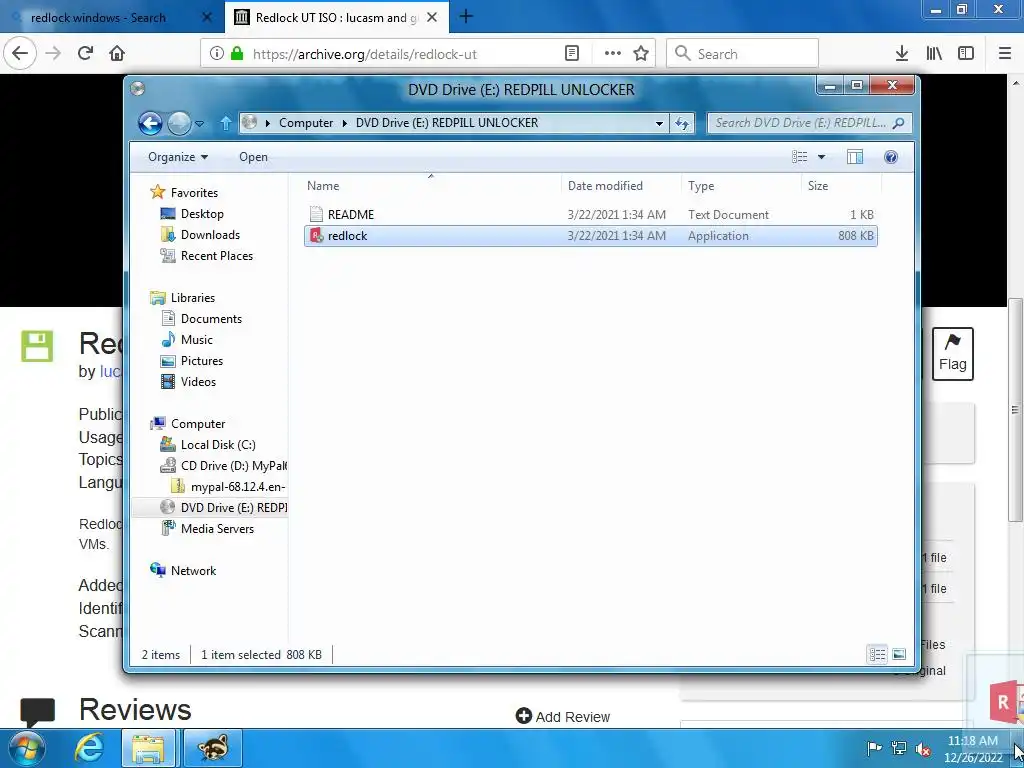Image resolution: width=1024 pixels, height=768 pixels.
Task: Open Videos library
Action: pos(198,381)
